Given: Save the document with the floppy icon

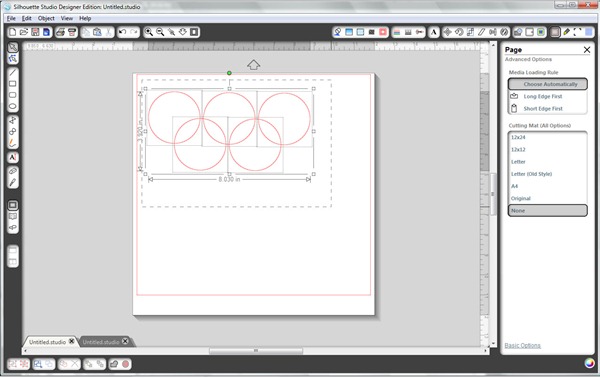Looking at the screenshot, I should click(x=35, y=32).
